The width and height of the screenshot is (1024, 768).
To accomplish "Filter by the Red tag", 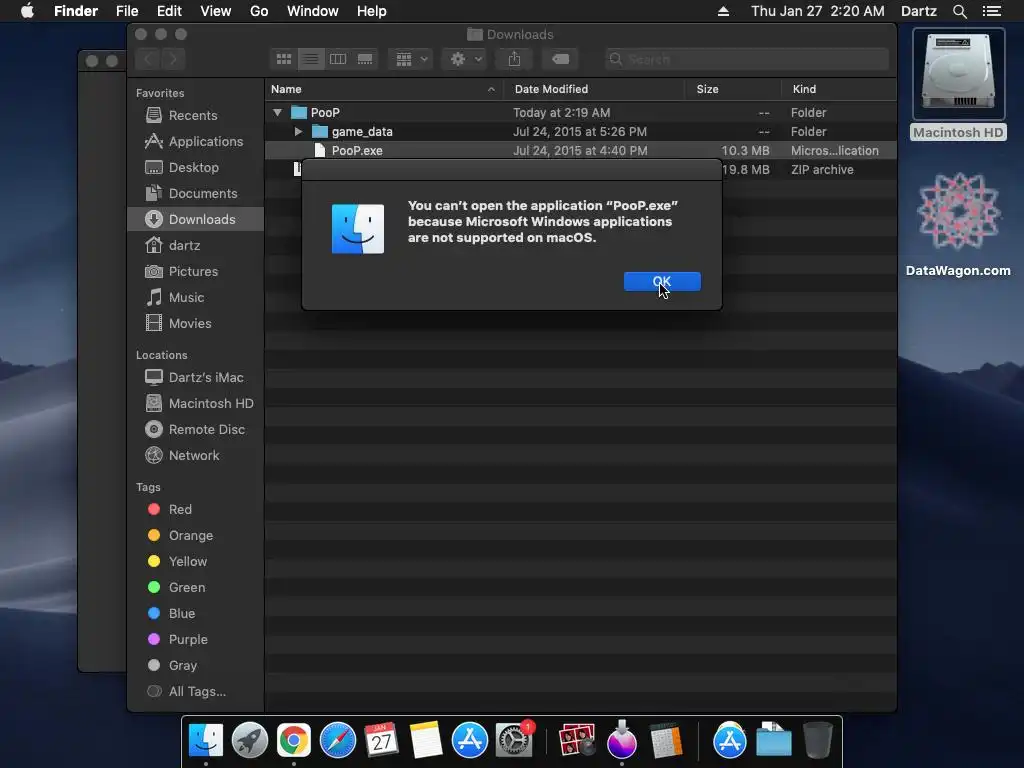I will 196,509.
